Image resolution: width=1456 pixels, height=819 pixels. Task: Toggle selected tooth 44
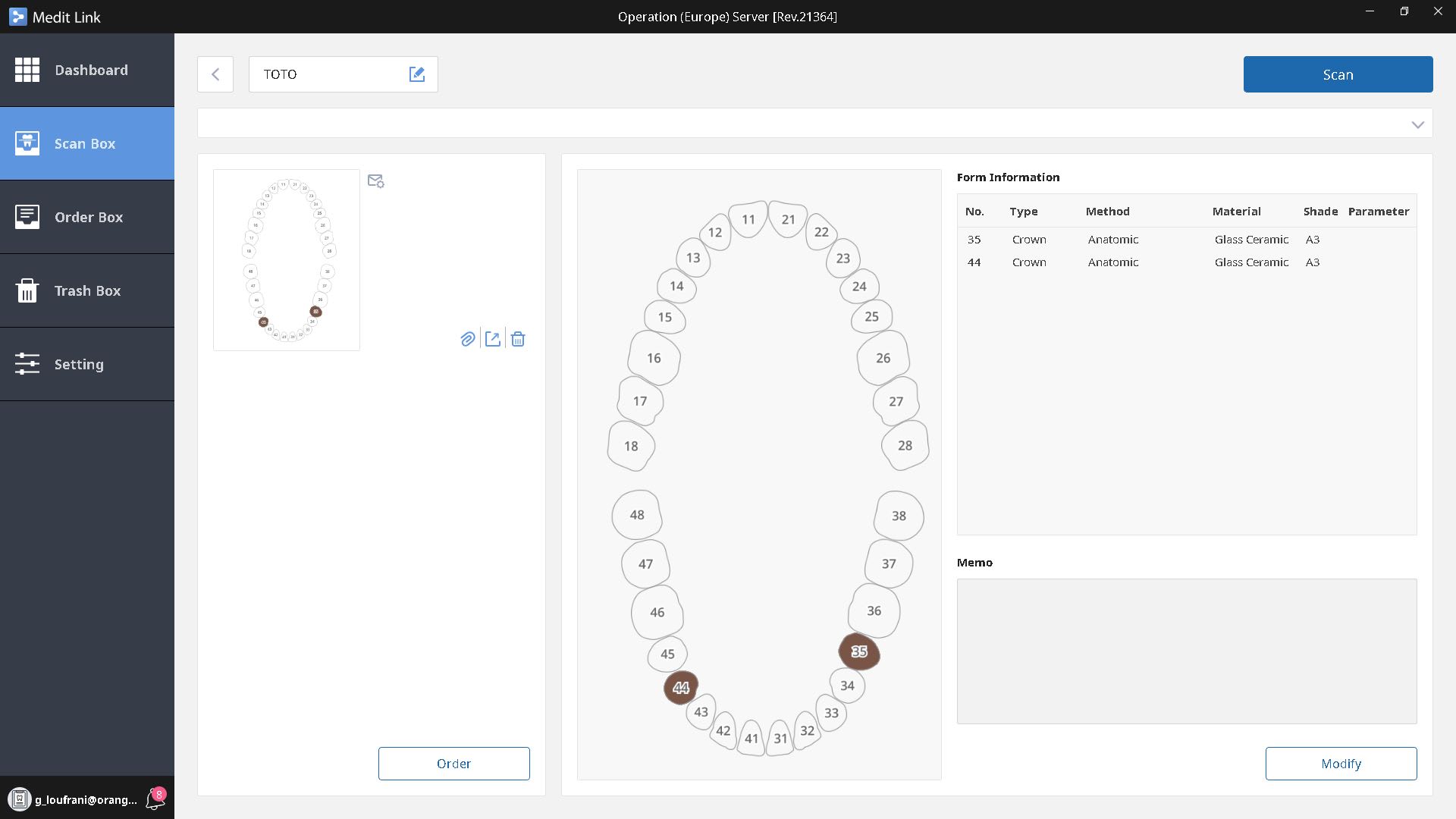coord(681,688)
